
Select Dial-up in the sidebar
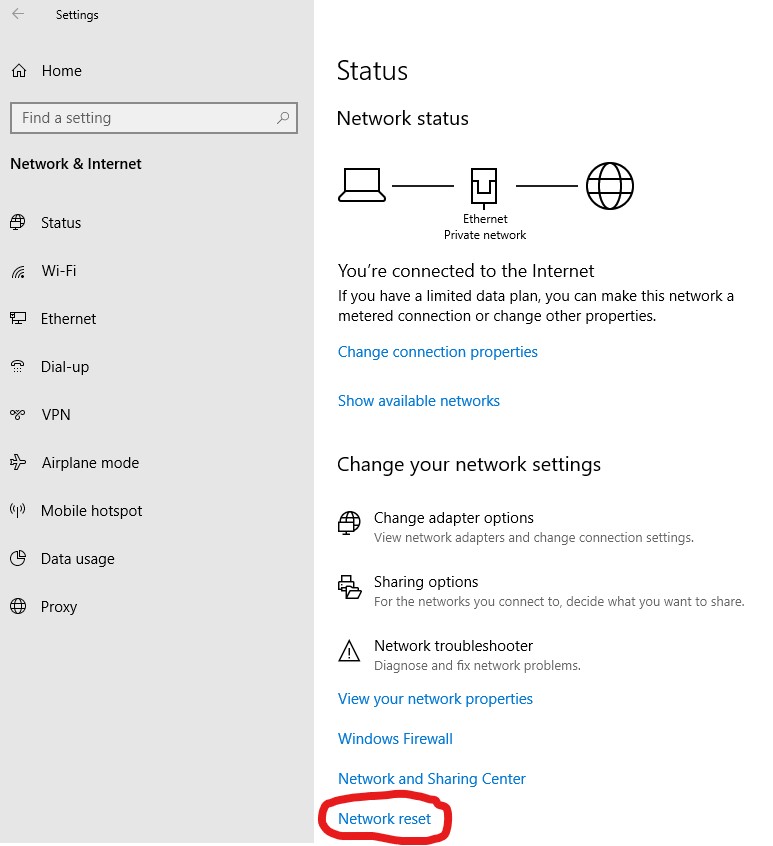pos(65,367)
